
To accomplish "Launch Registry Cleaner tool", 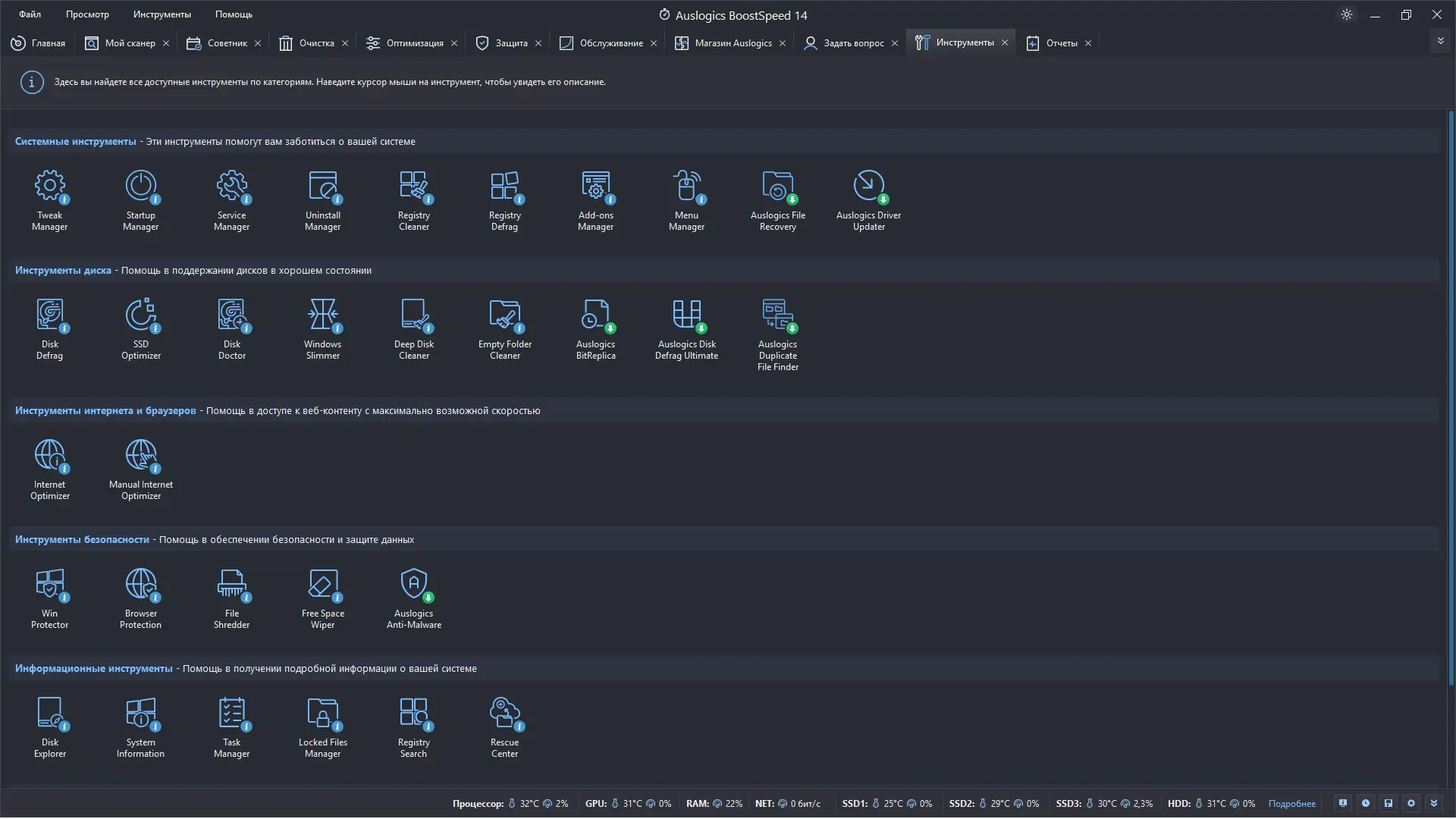I will coord(414,199).
